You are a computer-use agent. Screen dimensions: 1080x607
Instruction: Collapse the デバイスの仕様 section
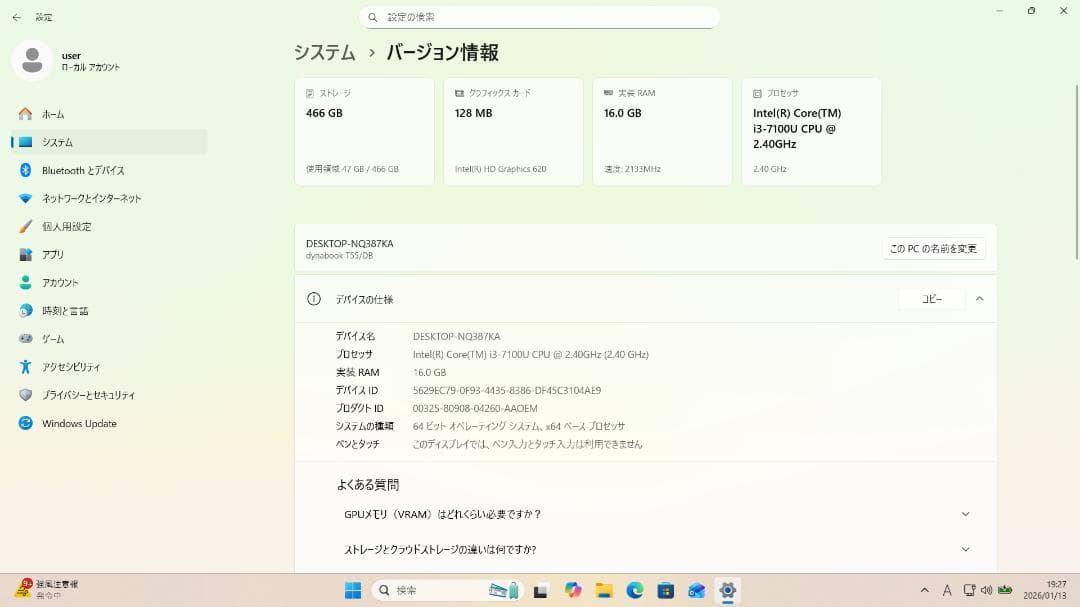pyautogui.click(x=979, y=298)
